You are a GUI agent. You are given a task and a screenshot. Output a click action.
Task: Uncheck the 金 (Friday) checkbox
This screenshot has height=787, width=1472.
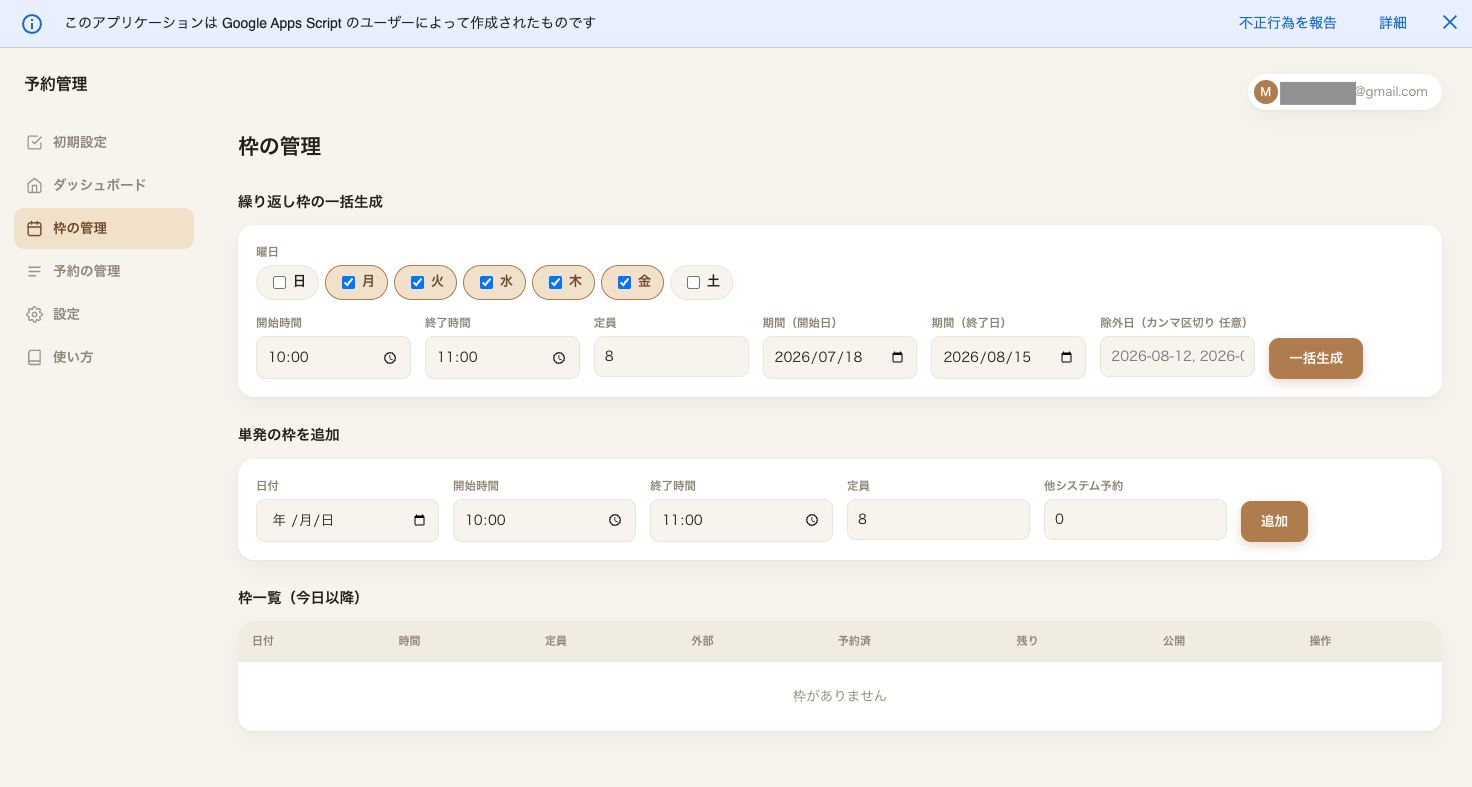point(624,282)
